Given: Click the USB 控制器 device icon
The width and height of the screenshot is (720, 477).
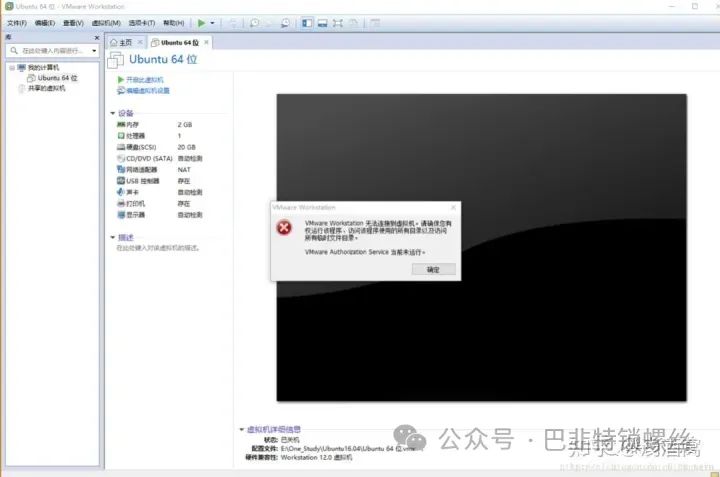Looking at the screenshot, I should point(121,181).
